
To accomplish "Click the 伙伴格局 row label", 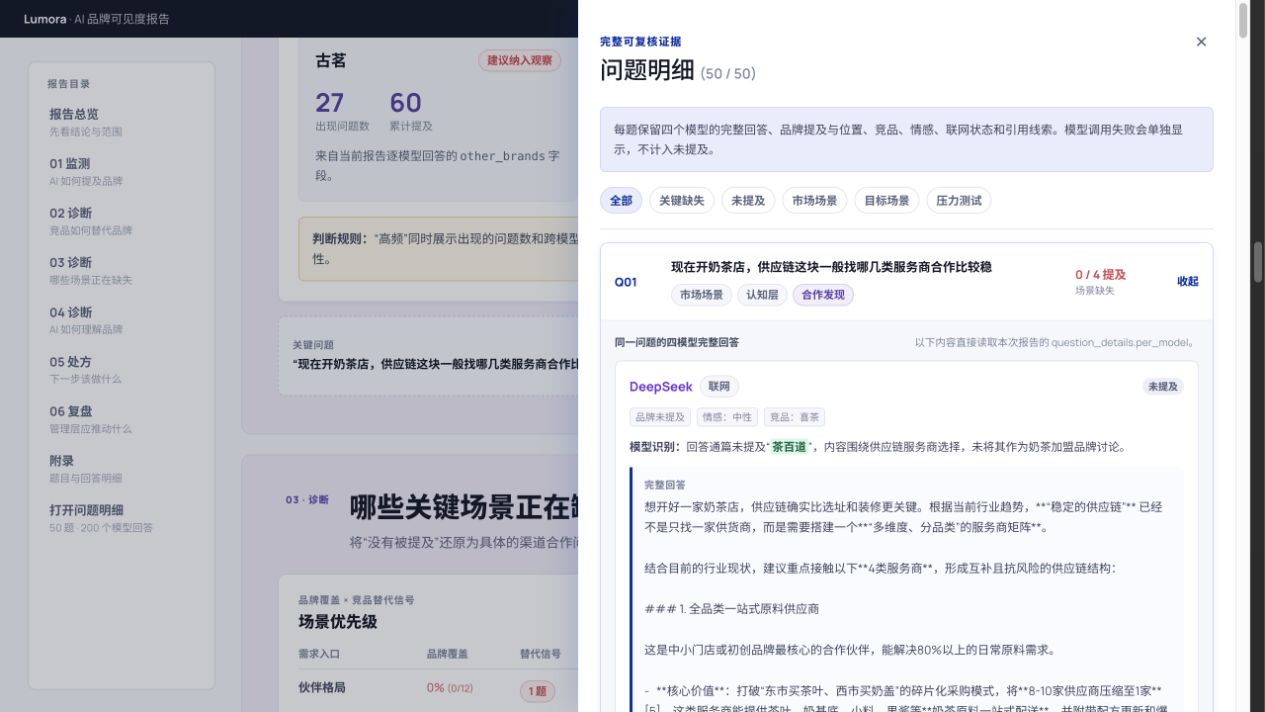I will pyautogui.click(x=322, y=688).
